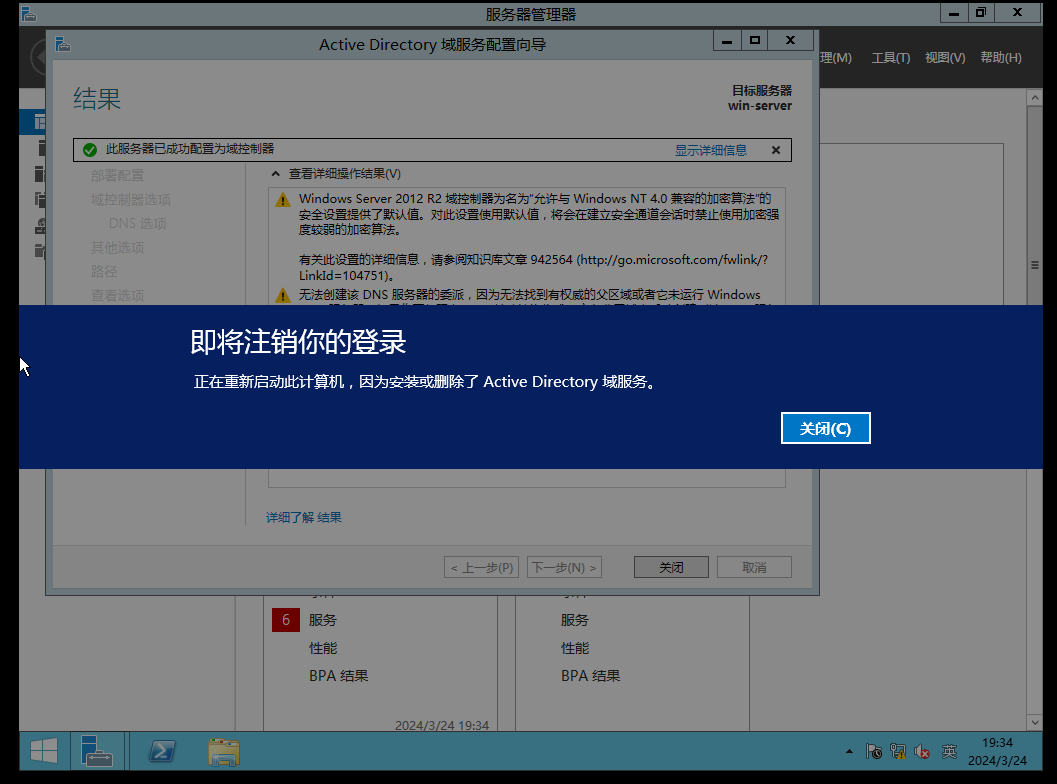
Task: Select 路径 in wizard step list
Action: pyautogui.click(x=104, y=271)
